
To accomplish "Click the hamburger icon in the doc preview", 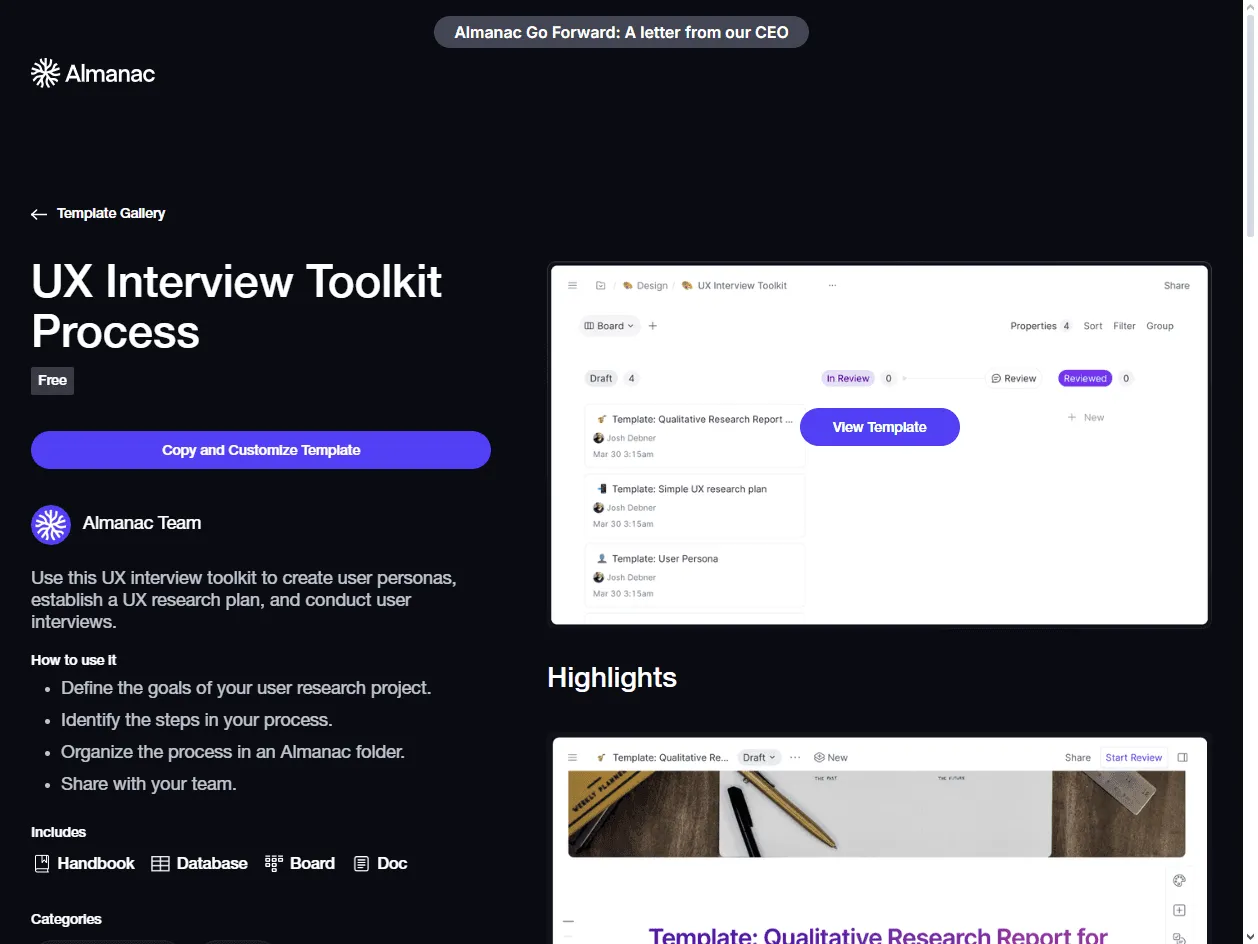I will tap(573, 758).
